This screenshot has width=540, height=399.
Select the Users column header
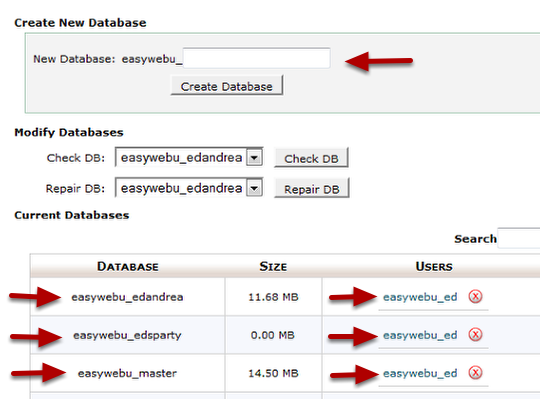tap(434, 266)
